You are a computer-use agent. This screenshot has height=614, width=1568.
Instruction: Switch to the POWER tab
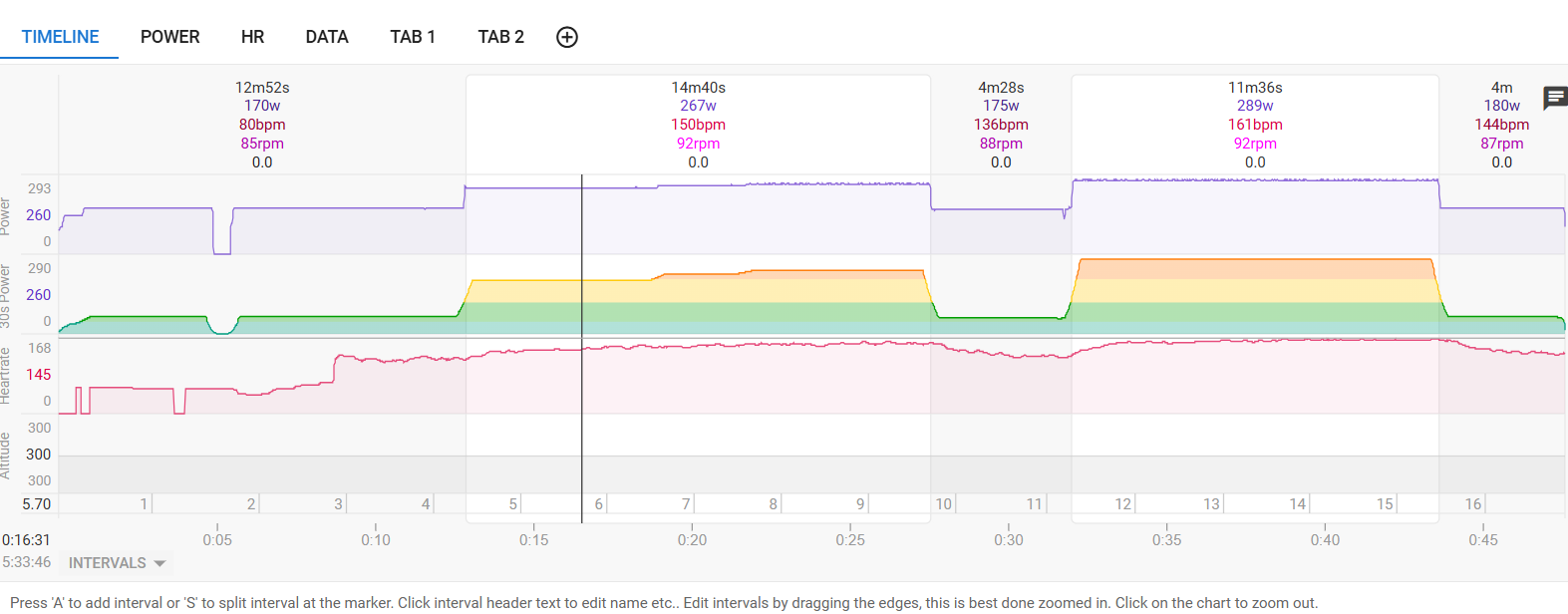(169, 37)
